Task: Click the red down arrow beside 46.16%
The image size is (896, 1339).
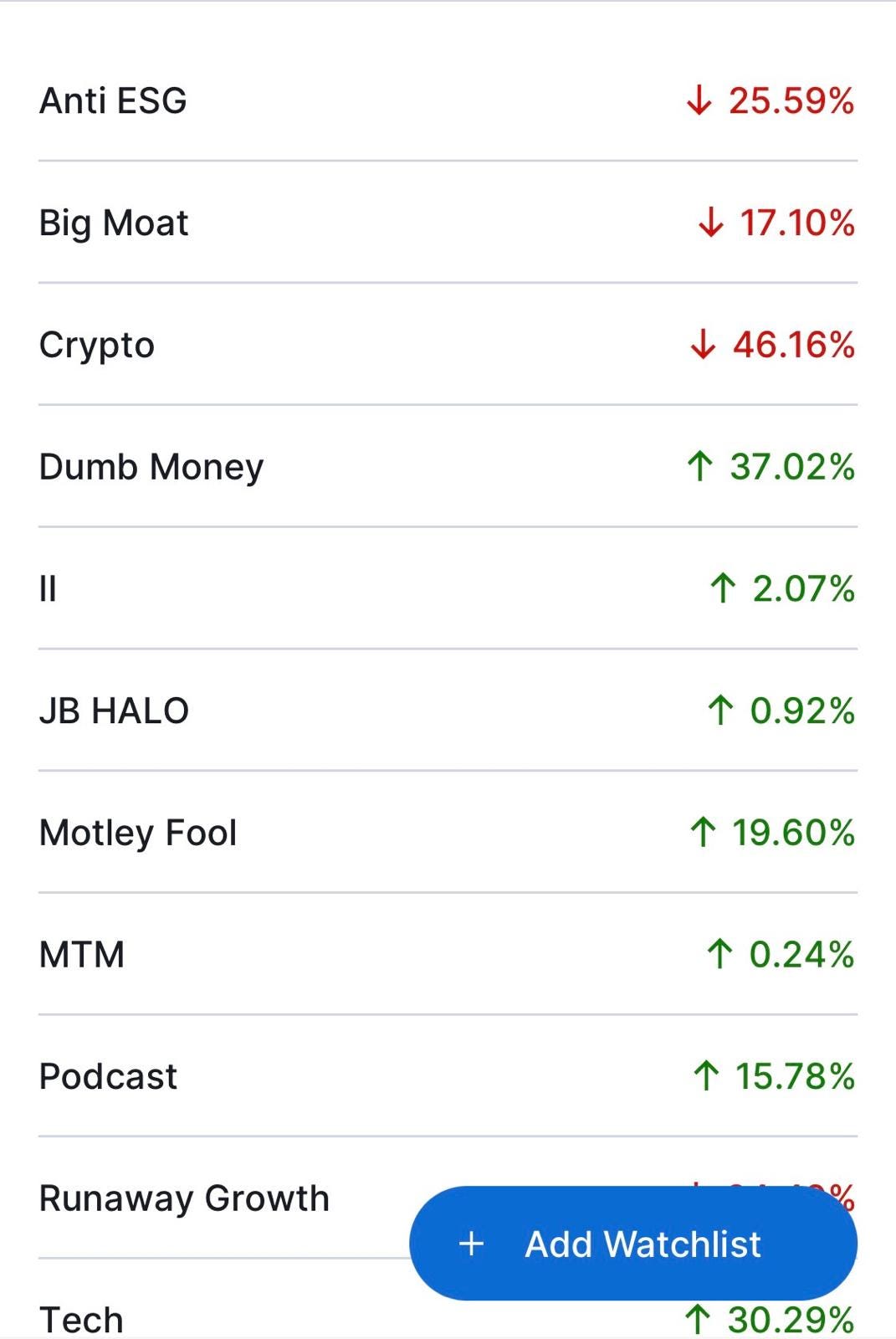Action: pyautogui.click(x=704, y=345)
